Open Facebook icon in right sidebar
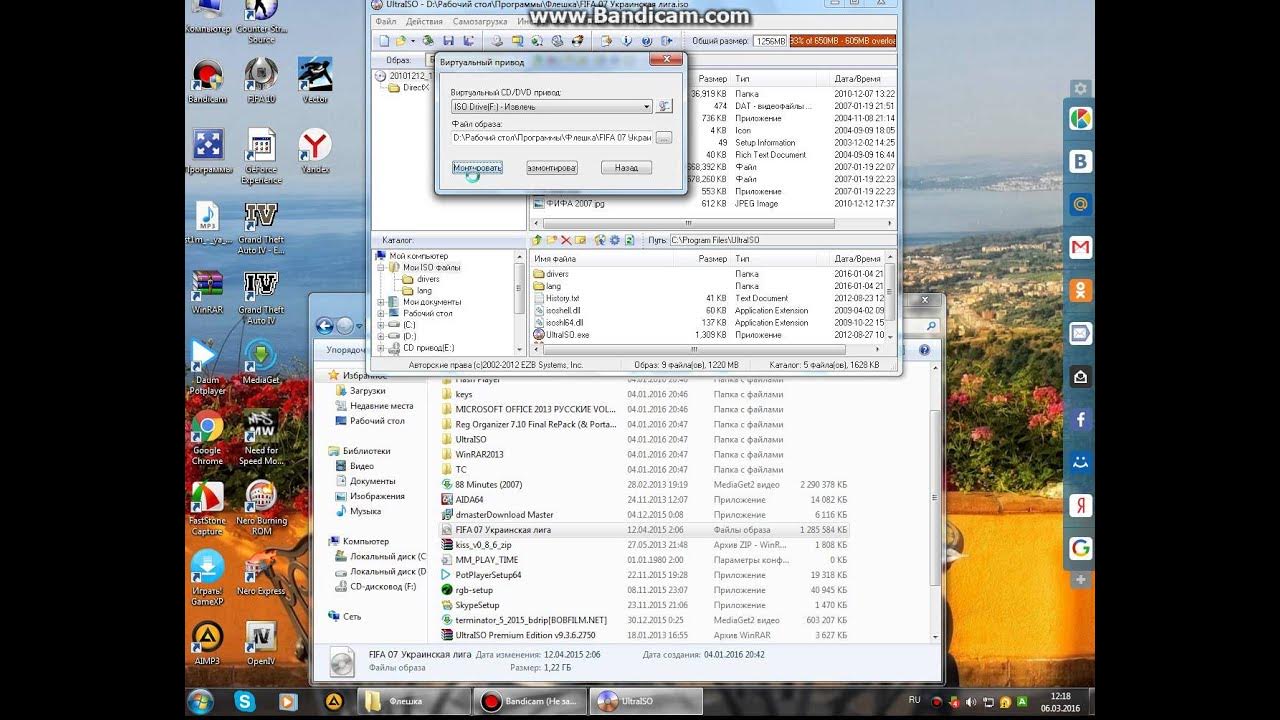Viewport: 1280px width, 720px height. click(x=1080, y=420)
